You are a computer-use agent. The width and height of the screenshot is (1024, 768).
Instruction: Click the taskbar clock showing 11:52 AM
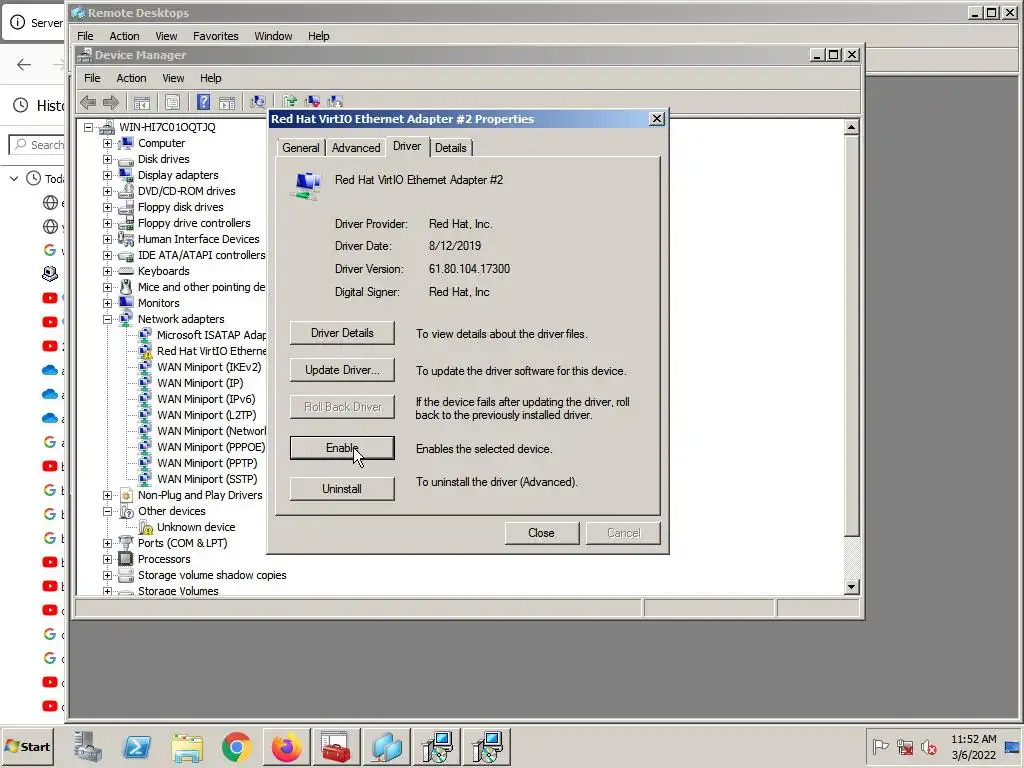pyautogui.click(x=973, y=747)
